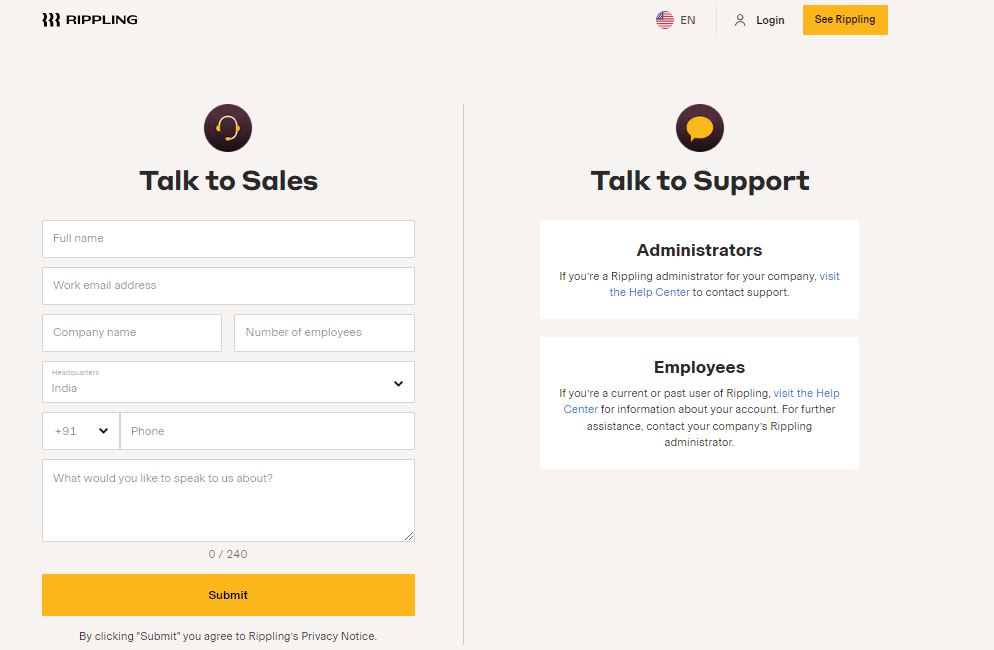The width and height of the screenshot is (994, 650).
Task: Click the message box asking what to speak about
Action: [x=228, y=500]
